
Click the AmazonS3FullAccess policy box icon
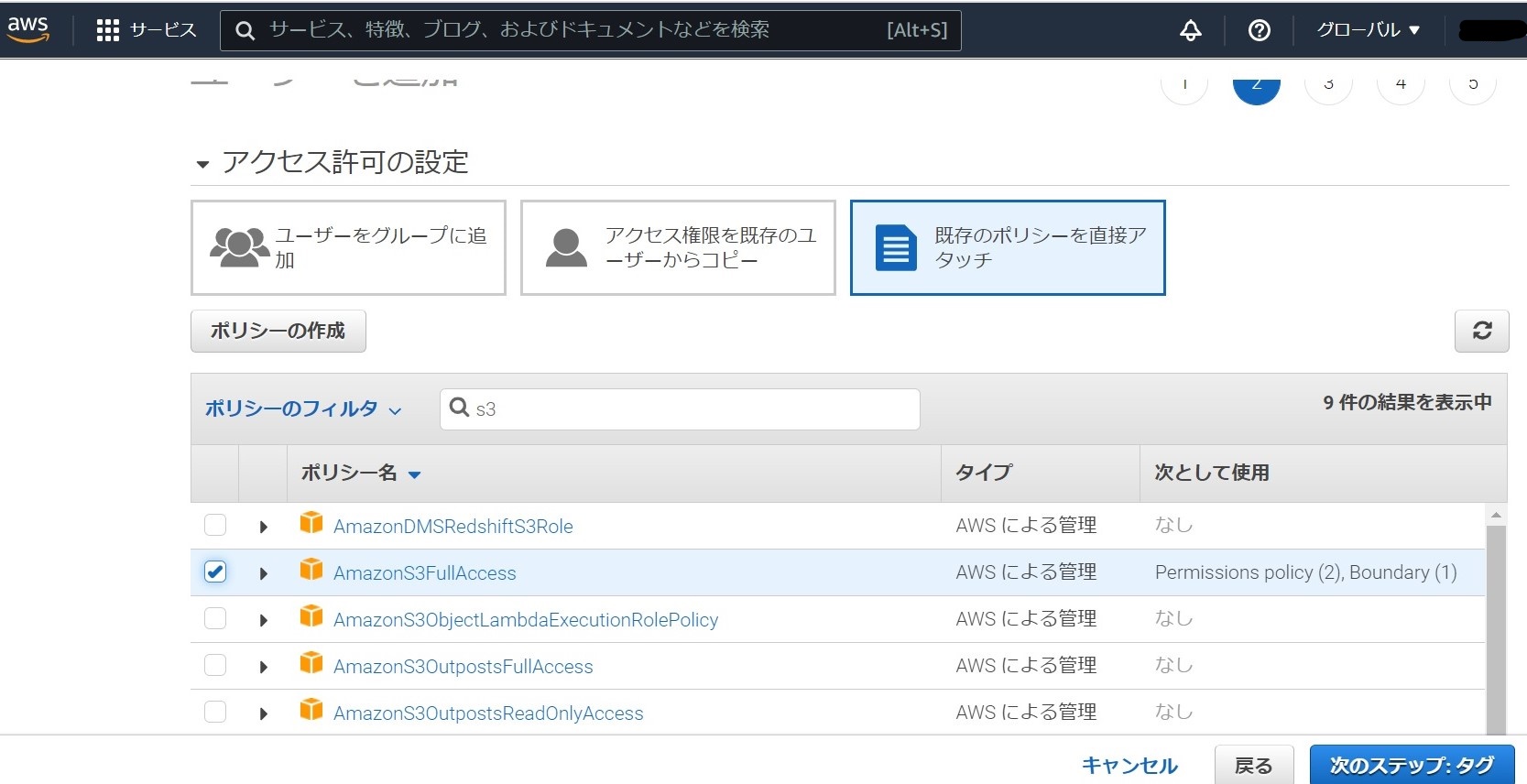[x=311, y=570]
